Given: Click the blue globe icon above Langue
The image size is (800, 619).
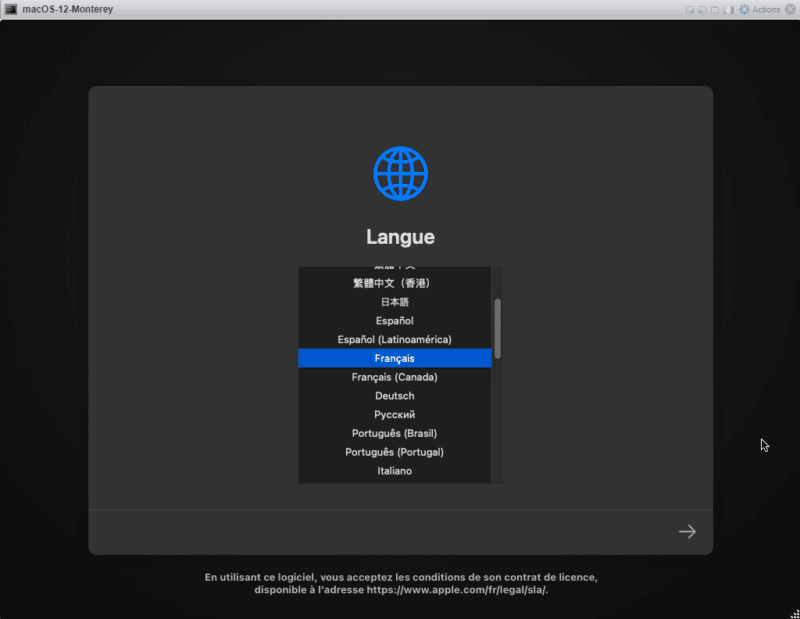Looking at the screenshot, I should [401, 174].
